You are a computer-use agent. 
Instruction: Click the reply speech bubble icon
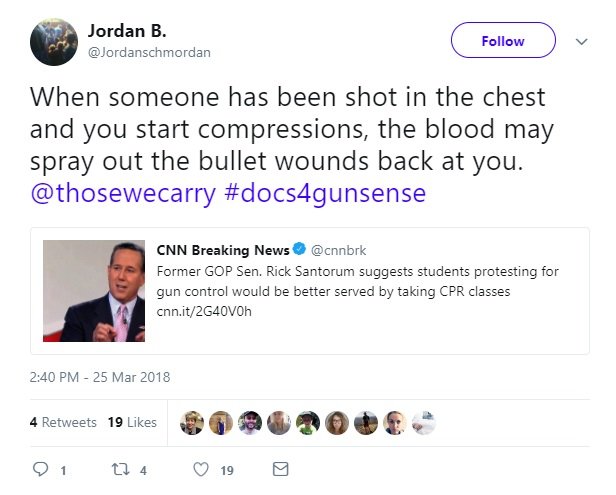[x=41, y=468]
